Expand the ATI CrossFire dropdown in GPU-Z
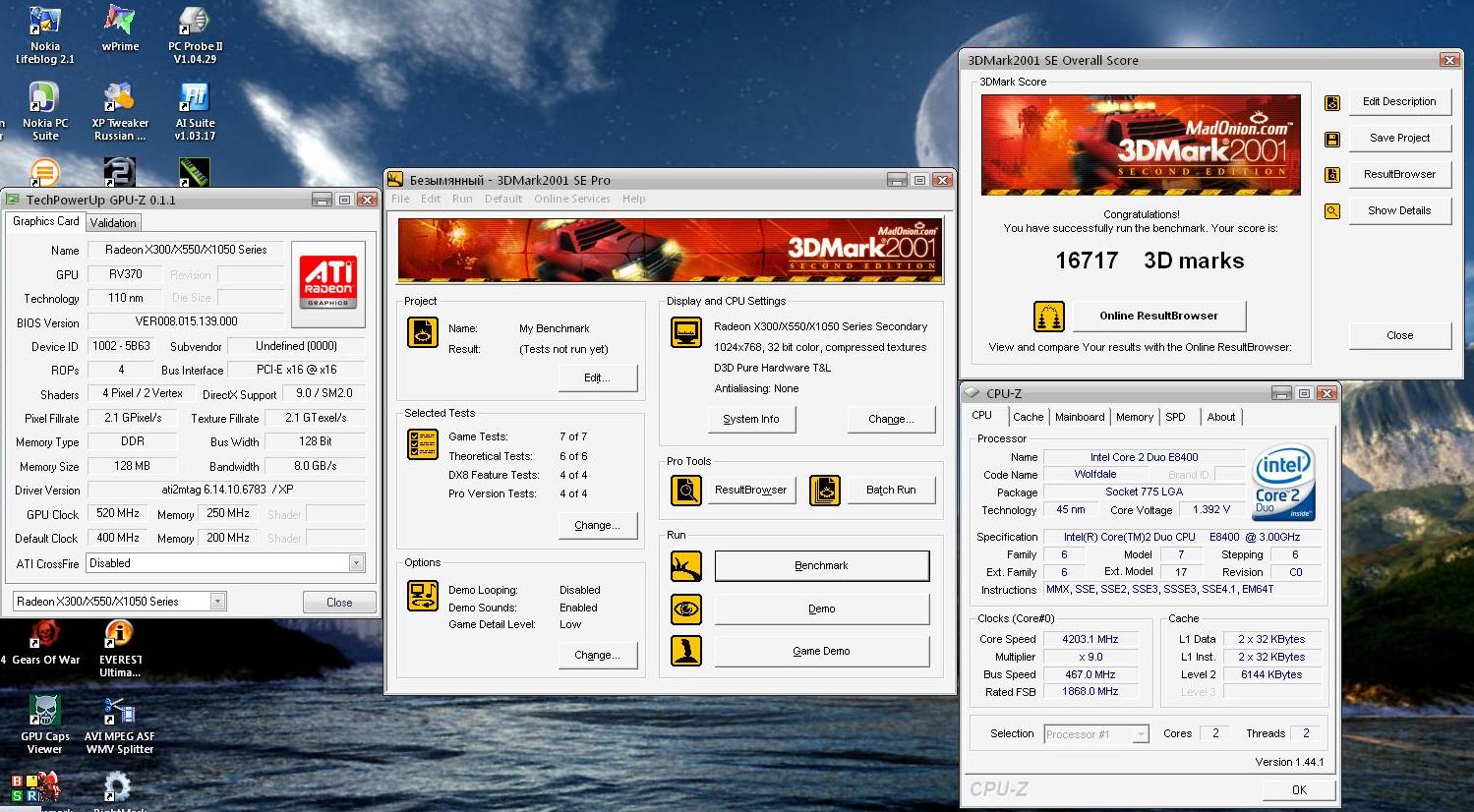The width and height of the screenshot is (1474, 812). pos(356,563)
